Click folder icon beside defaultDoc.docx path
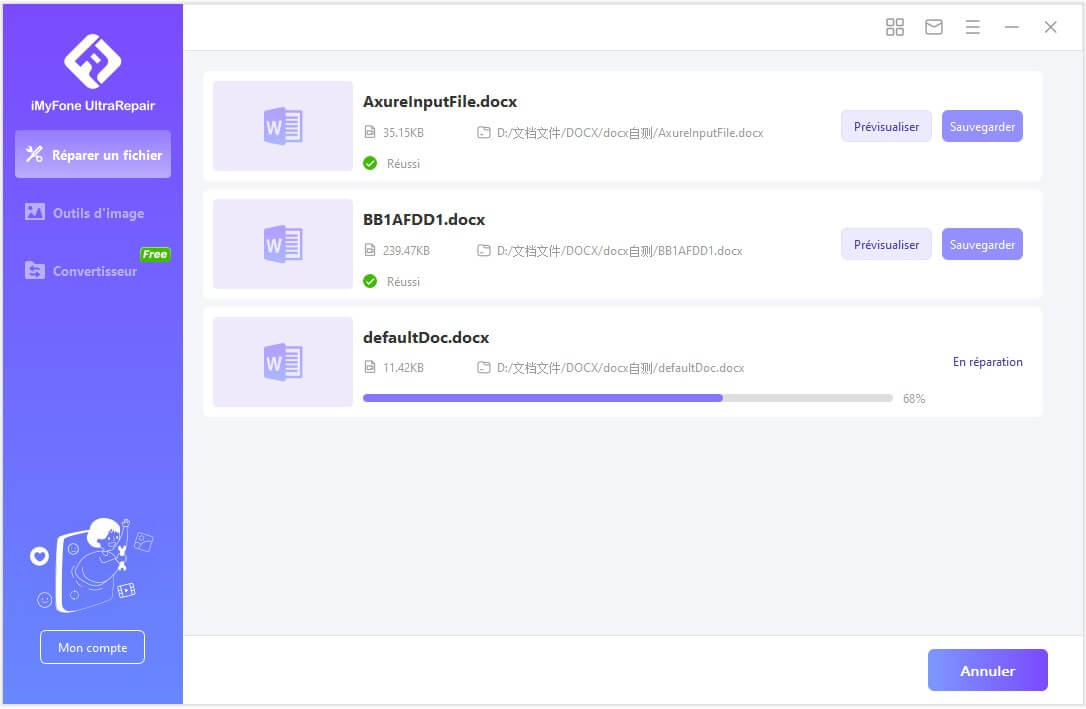Screen dimensions: 1086x709 [x=484, y=368]
